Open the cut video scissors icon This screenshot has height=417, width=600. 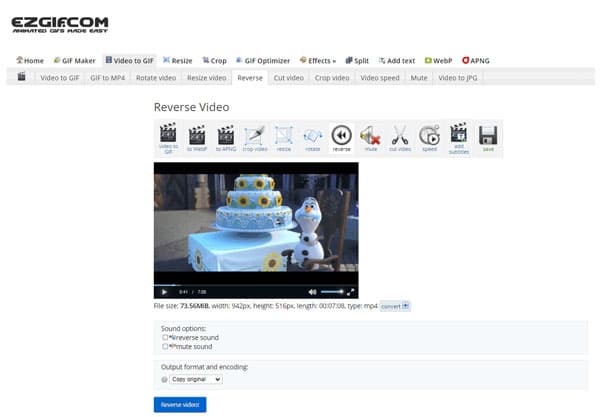[400, 138]
